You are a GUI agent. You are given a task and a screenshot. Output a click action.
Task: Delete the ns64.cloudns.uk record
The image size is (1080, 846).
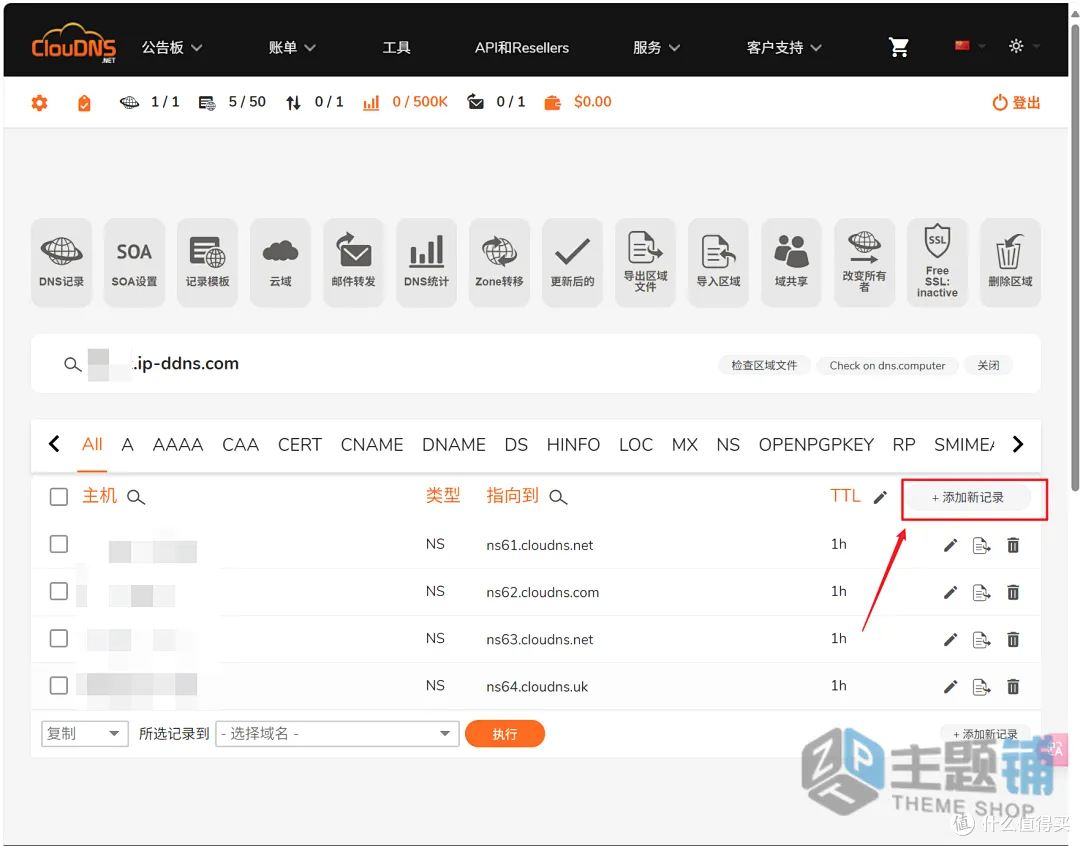(1013, 686)
